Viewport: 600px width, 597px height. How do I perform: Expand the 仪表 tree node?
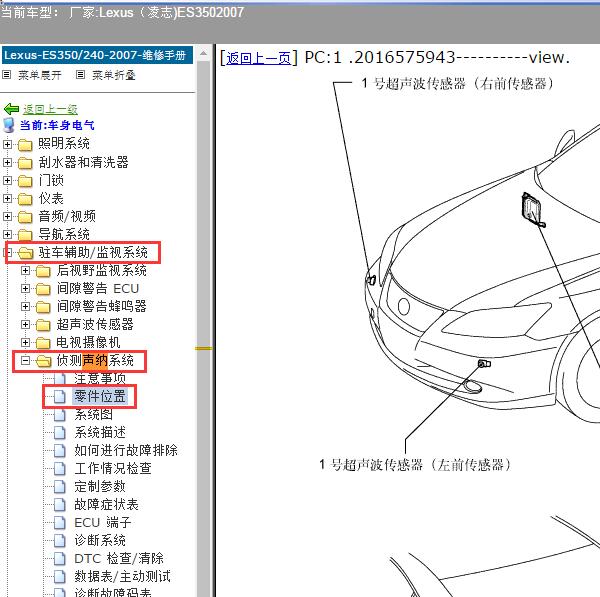pos(7,198)
